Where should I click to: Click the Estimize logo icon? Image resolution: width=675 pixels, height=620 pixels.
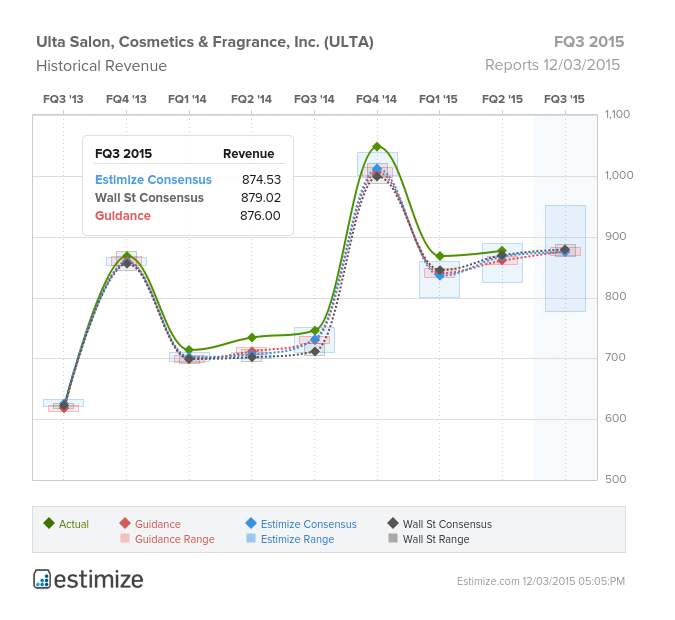pos(42,579)
